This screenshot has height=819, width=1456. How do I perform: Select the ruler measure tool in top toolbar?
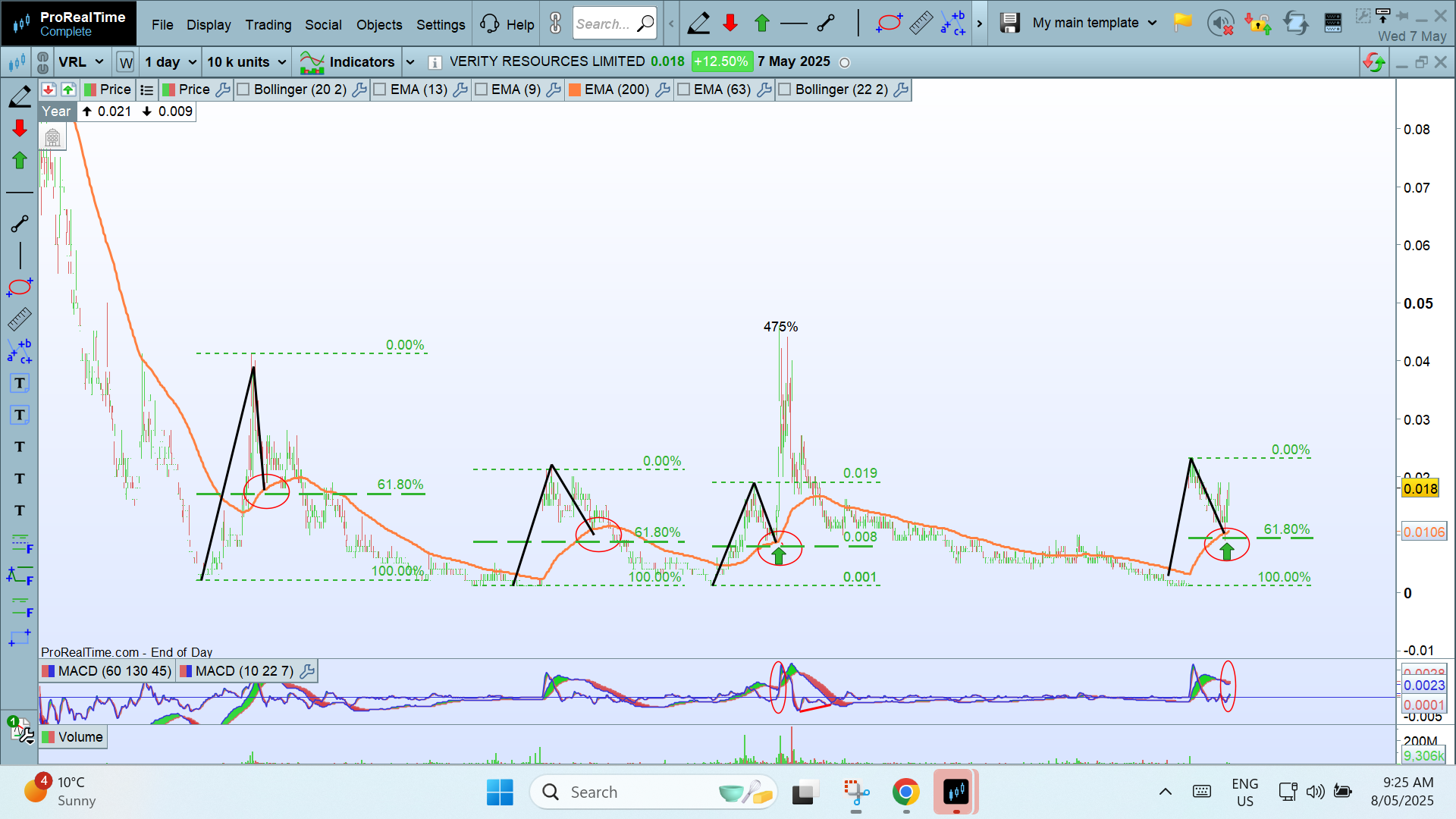921,24
